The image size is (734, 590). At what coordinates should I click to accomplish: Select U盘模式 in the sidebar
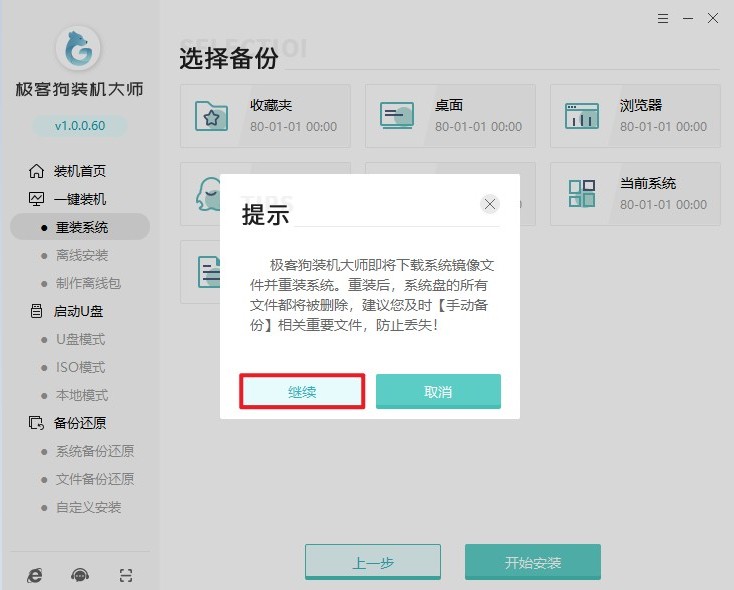(81, 339)
